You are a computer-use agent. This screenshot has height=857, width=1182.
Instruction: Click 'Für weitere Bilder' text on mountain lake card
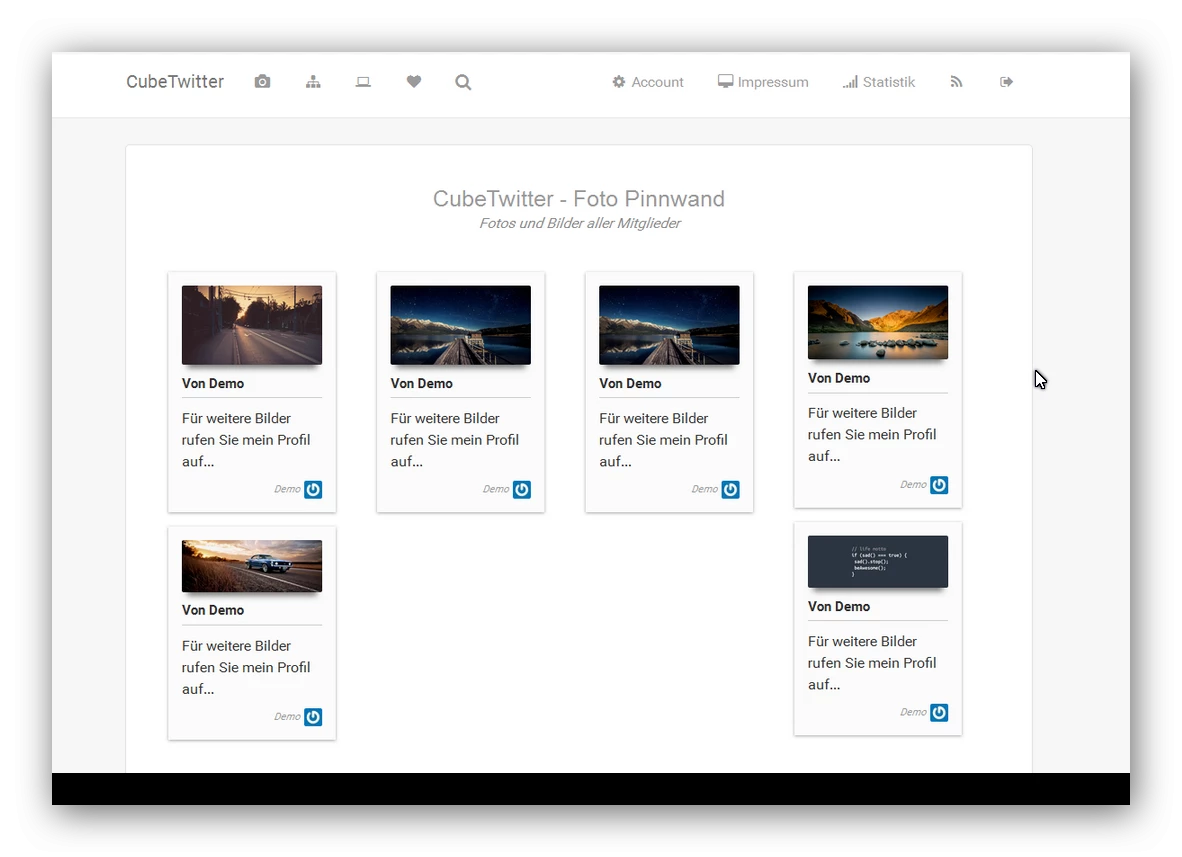pyautogui.click(x=862, y=413)
